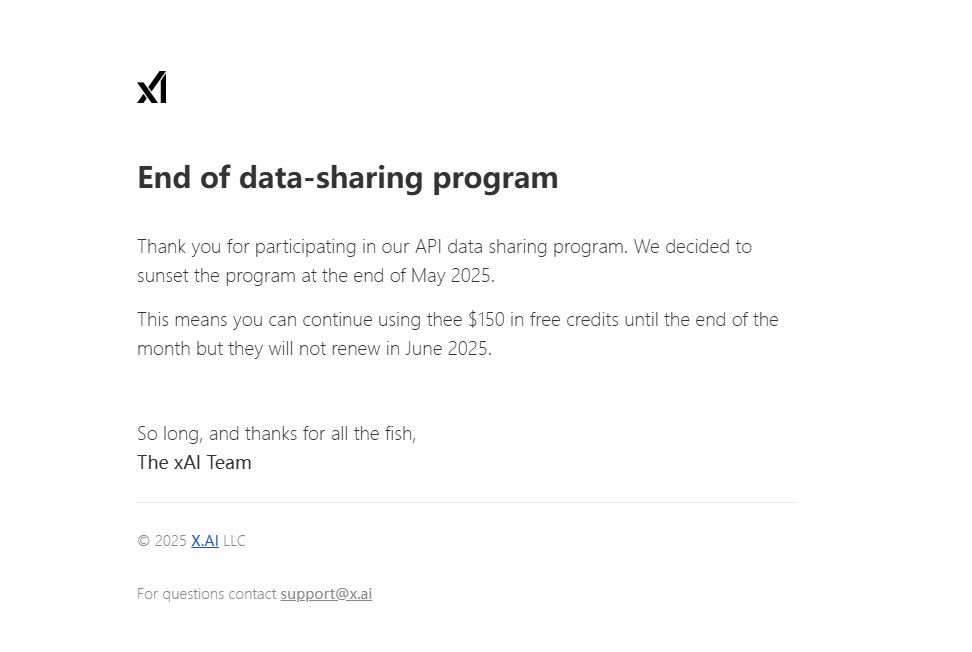Click the "May 2025" date text
Image resolution: width=972 pixels, height=652 pixels.
tap(451, 275)
